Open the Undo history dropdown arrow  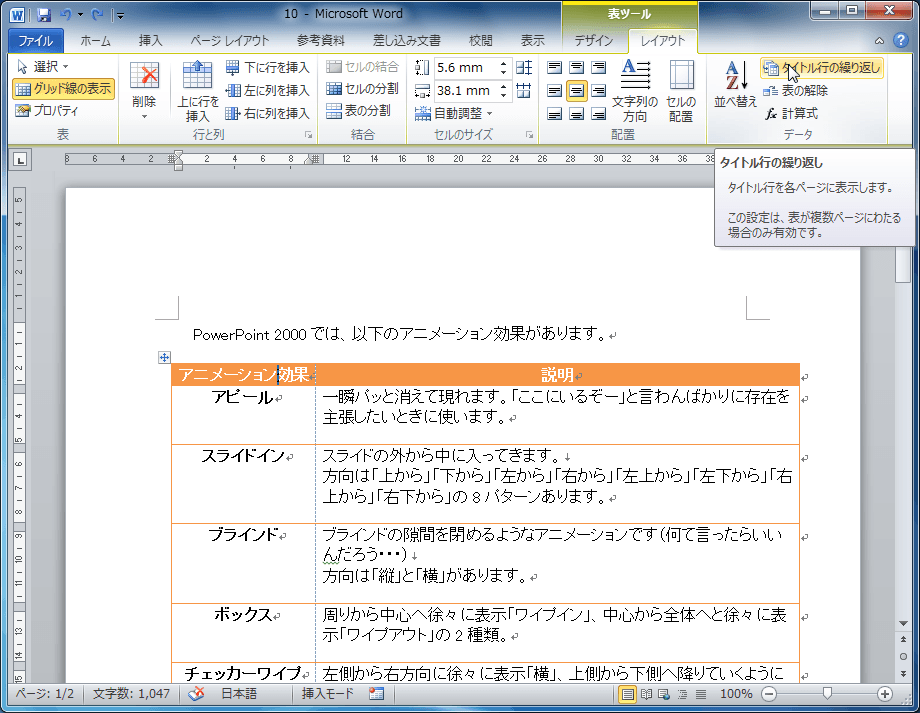(80, 15)
